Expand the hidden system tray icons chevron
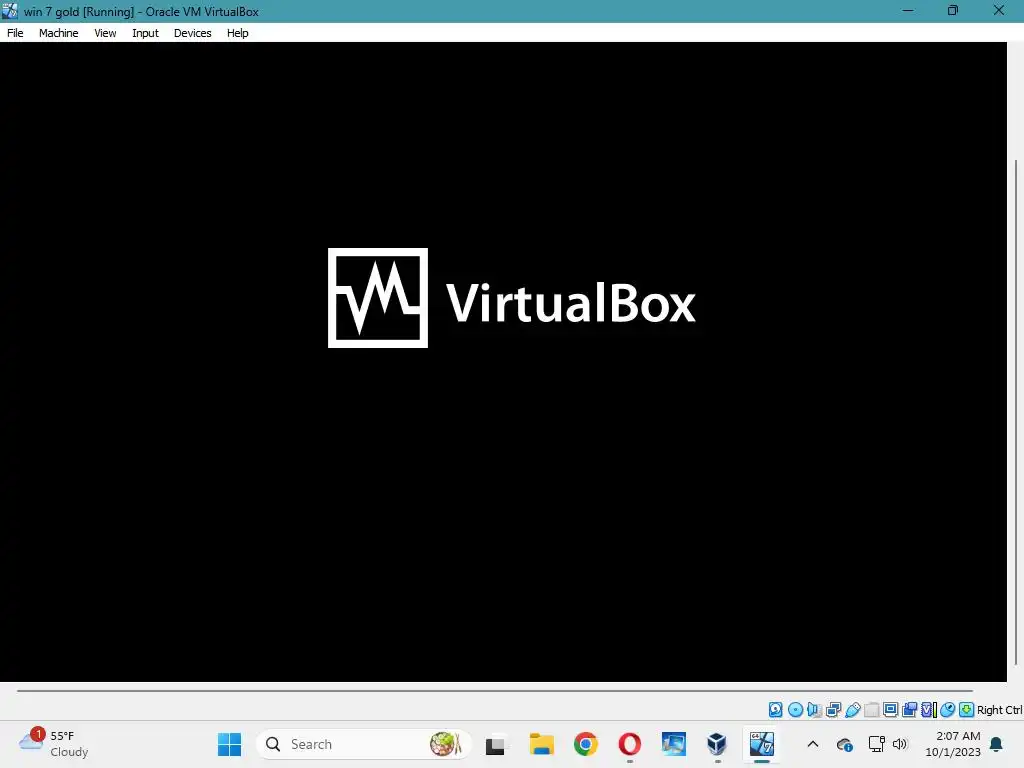This screenshot has height=768, width=1024. (x=812, y=744)
